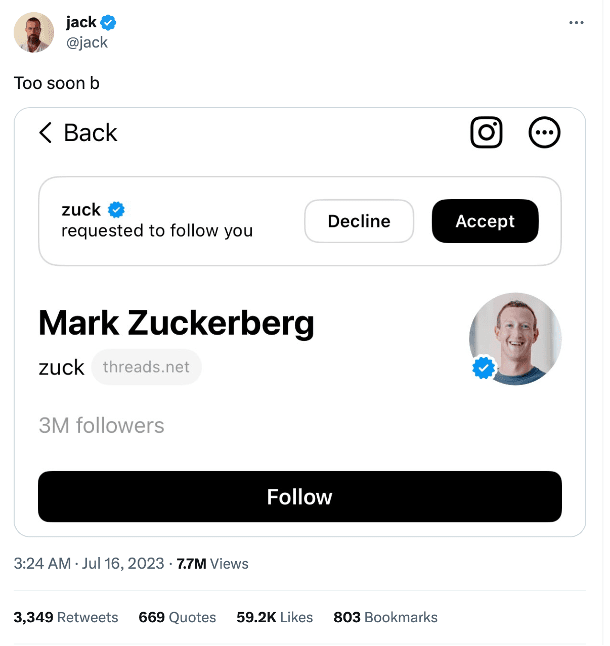
Task: Open the tweet timestamp 3:24 AM link
Action: click(42, 563)
